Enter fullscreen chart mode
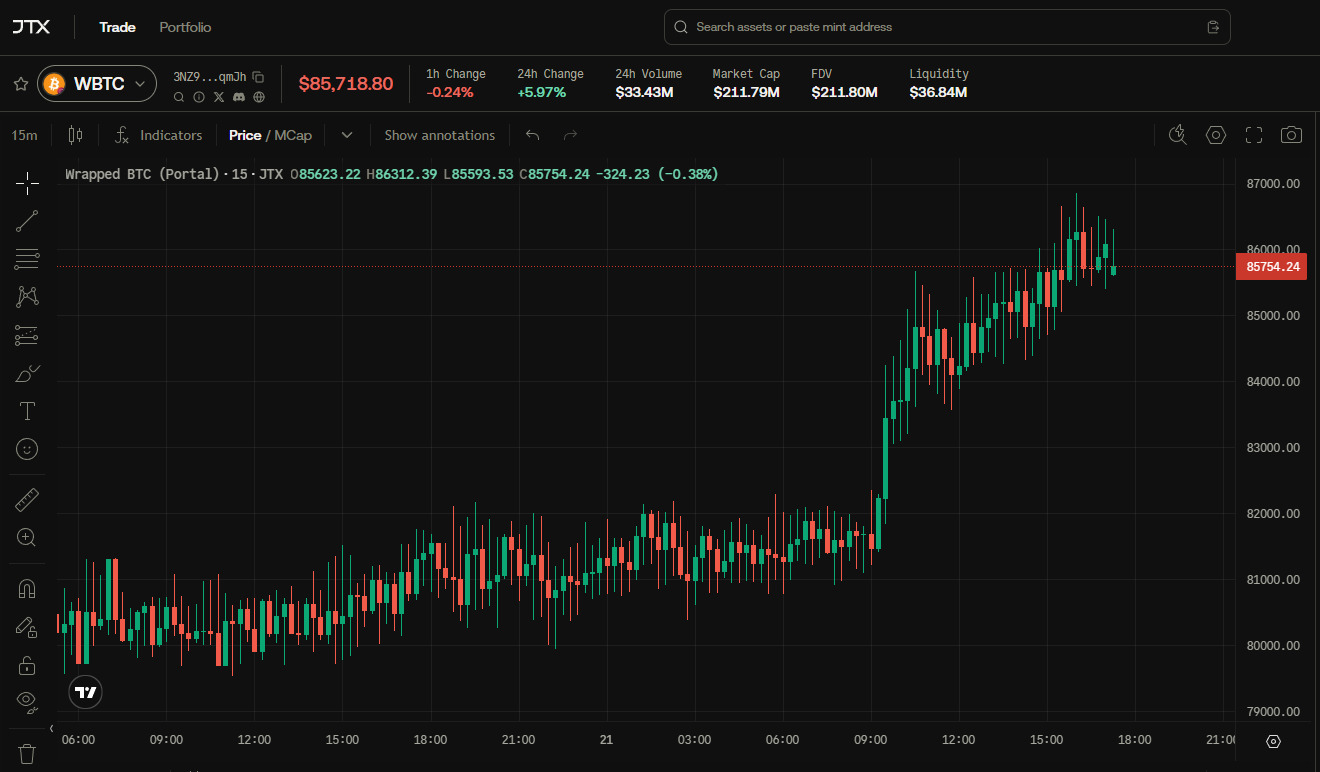 (x=1254, y=135)
